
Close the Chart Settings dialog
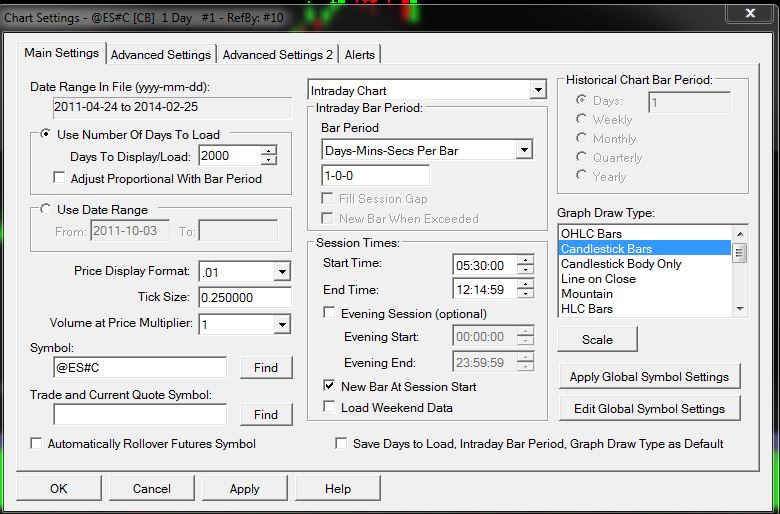[750, 13]
